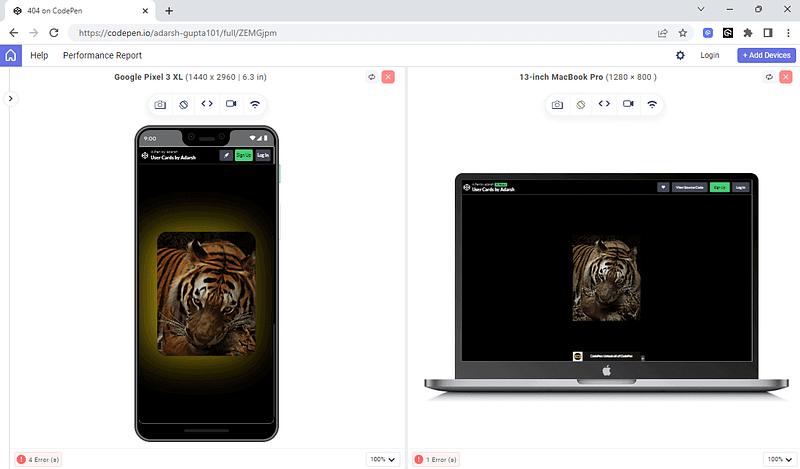This screenshot has width=800, height=469.
Task: Toggle network throttling wifi icon for MacBook Pro
Action: click(652, 105)
